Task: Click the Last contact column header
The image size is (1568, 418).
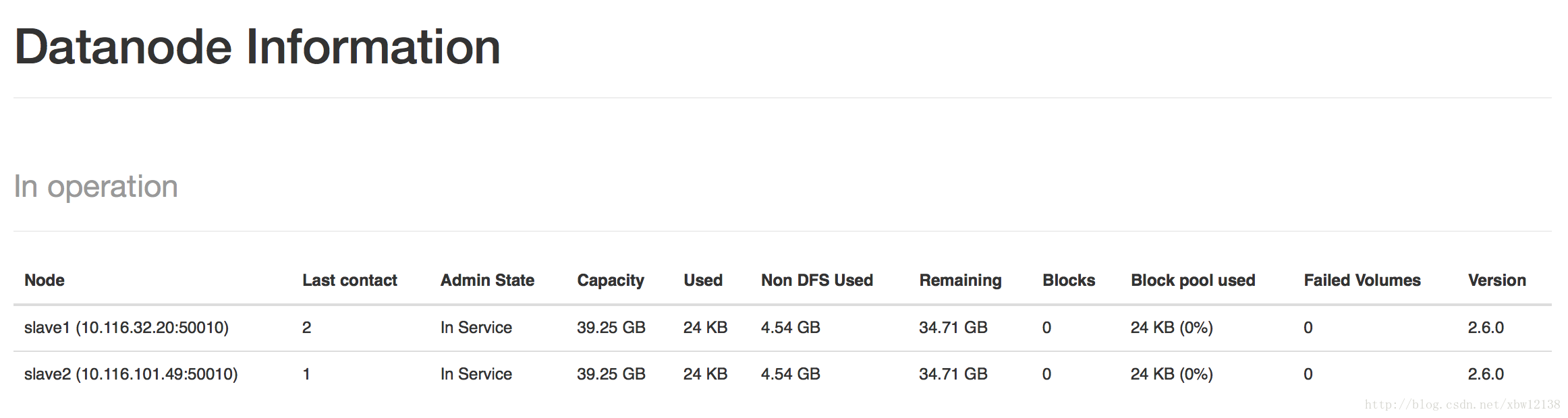Action: 349,280
